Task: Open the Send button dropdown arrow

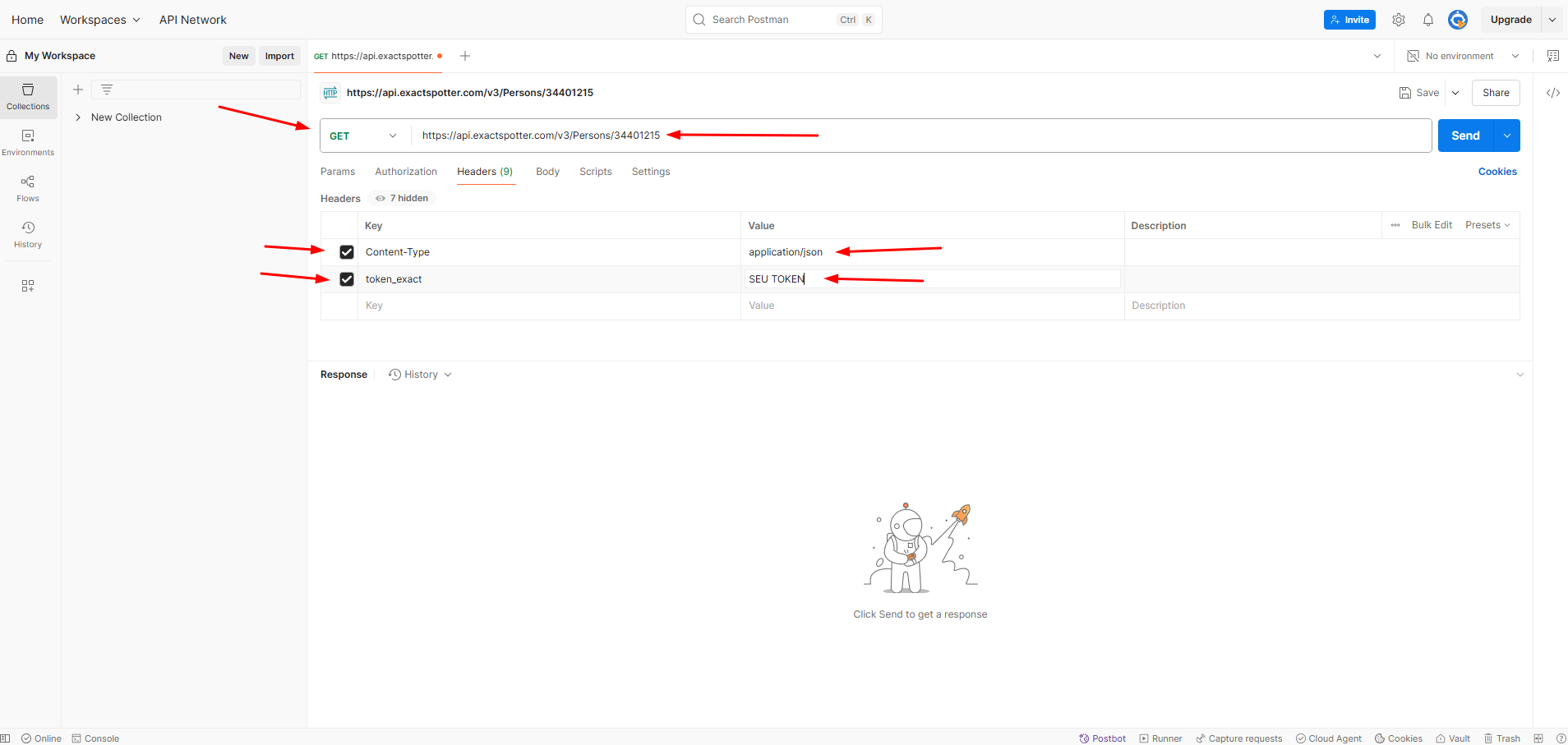Action: pos(1507,136)
